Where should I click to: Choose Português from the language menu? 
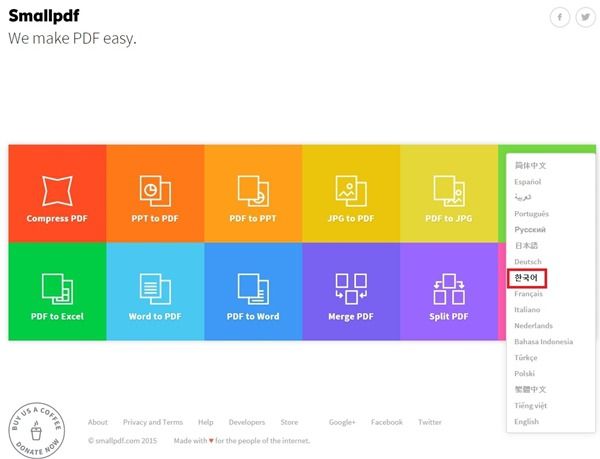[x=531, y=213]
